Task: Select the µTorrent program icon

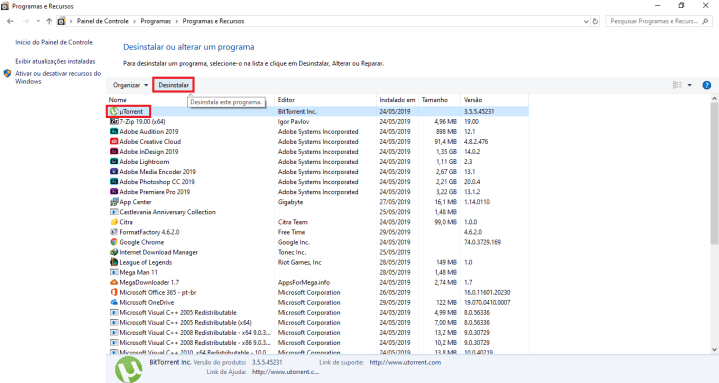Action: 114,111
